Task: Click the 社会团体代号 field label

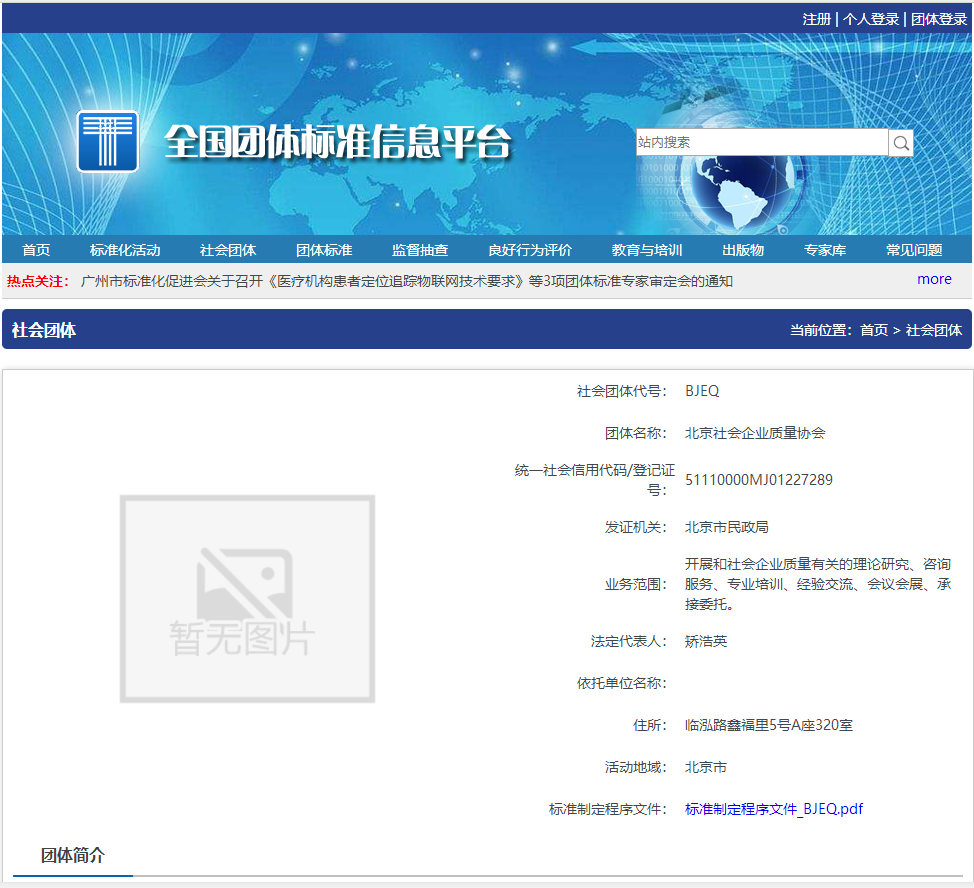Action: [622, 391]
